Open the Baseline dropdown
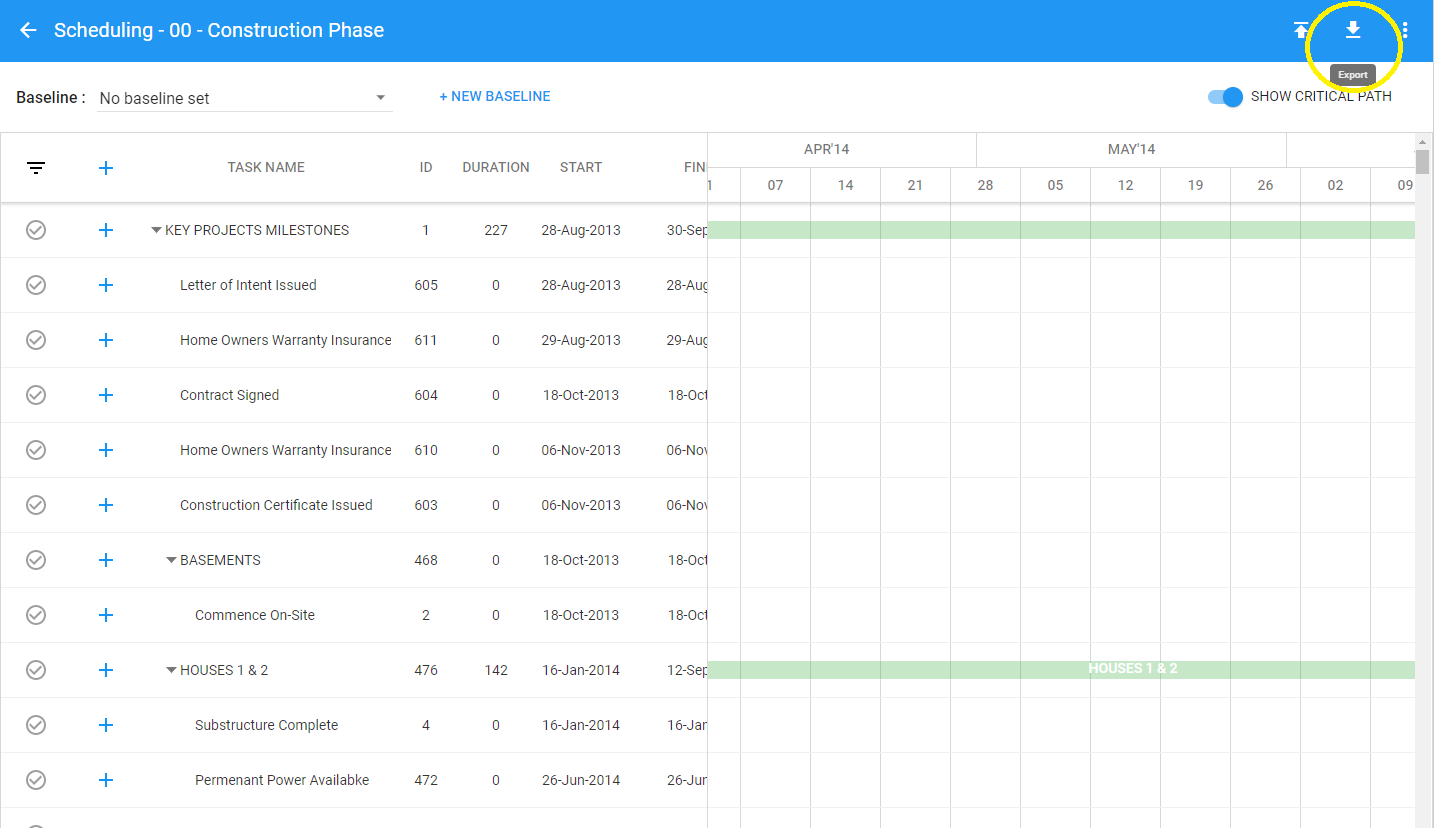 (245, 98)
